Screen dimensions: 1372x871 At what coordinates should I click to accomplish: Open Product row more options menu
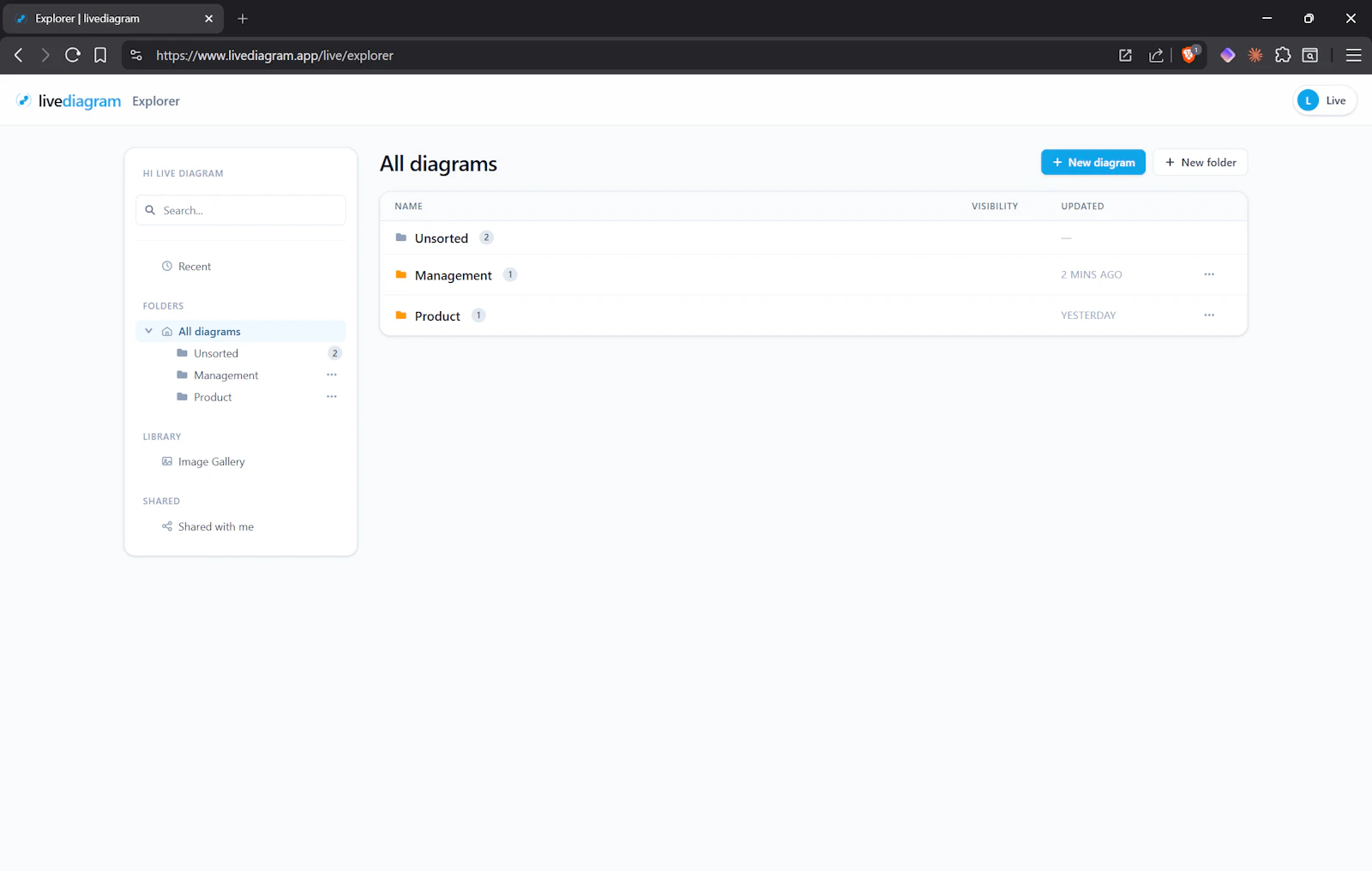[1209, 315]
